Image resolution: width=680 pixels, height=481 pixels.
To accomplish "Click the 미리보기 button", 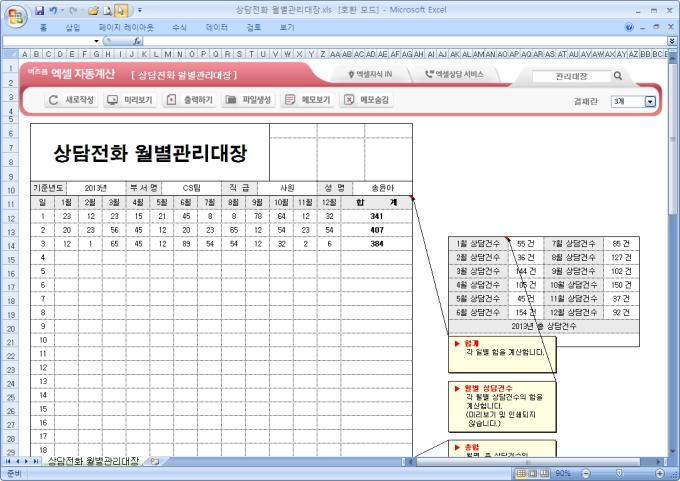I will 130,100.
